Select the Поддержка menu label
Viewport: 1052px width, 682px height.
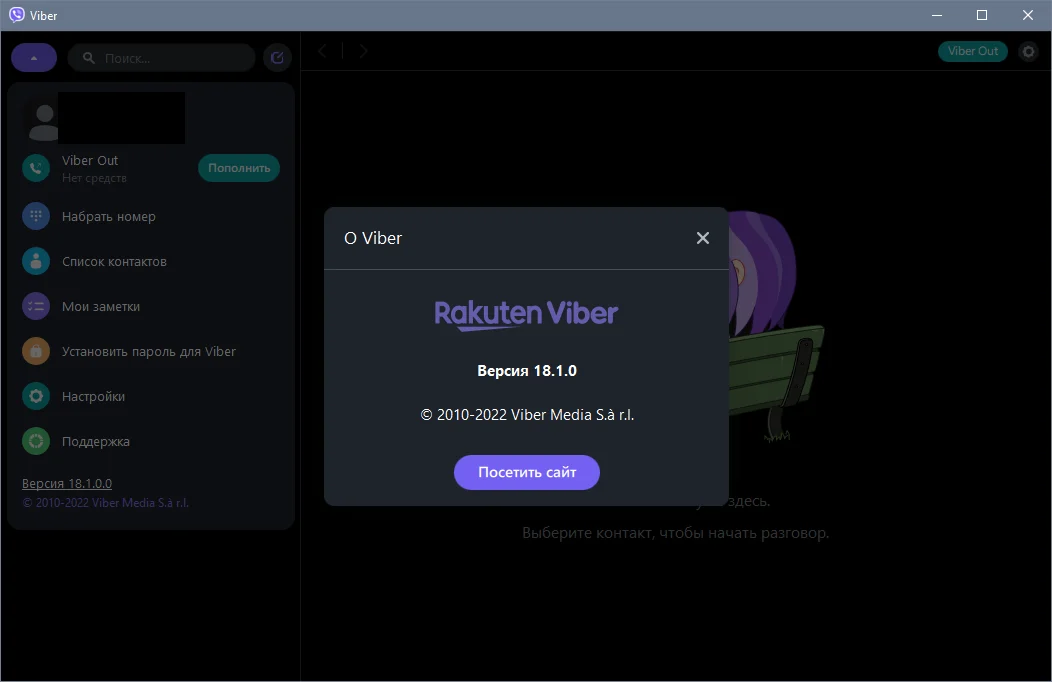(x=96, y=441)
